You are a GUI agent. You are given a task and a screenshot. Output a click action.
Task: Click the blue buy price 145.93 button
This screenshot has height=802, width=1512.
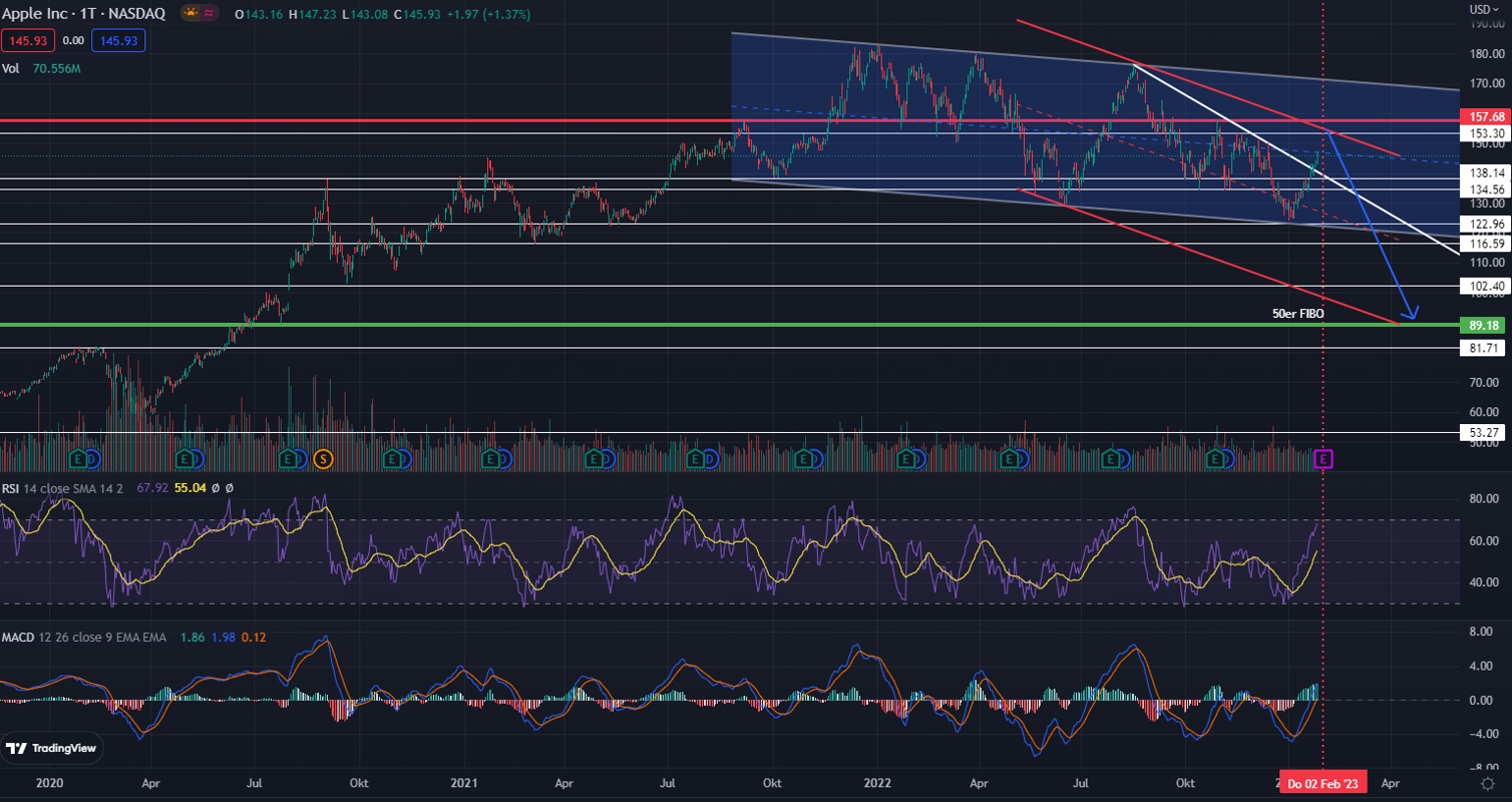tap(119, 40)
